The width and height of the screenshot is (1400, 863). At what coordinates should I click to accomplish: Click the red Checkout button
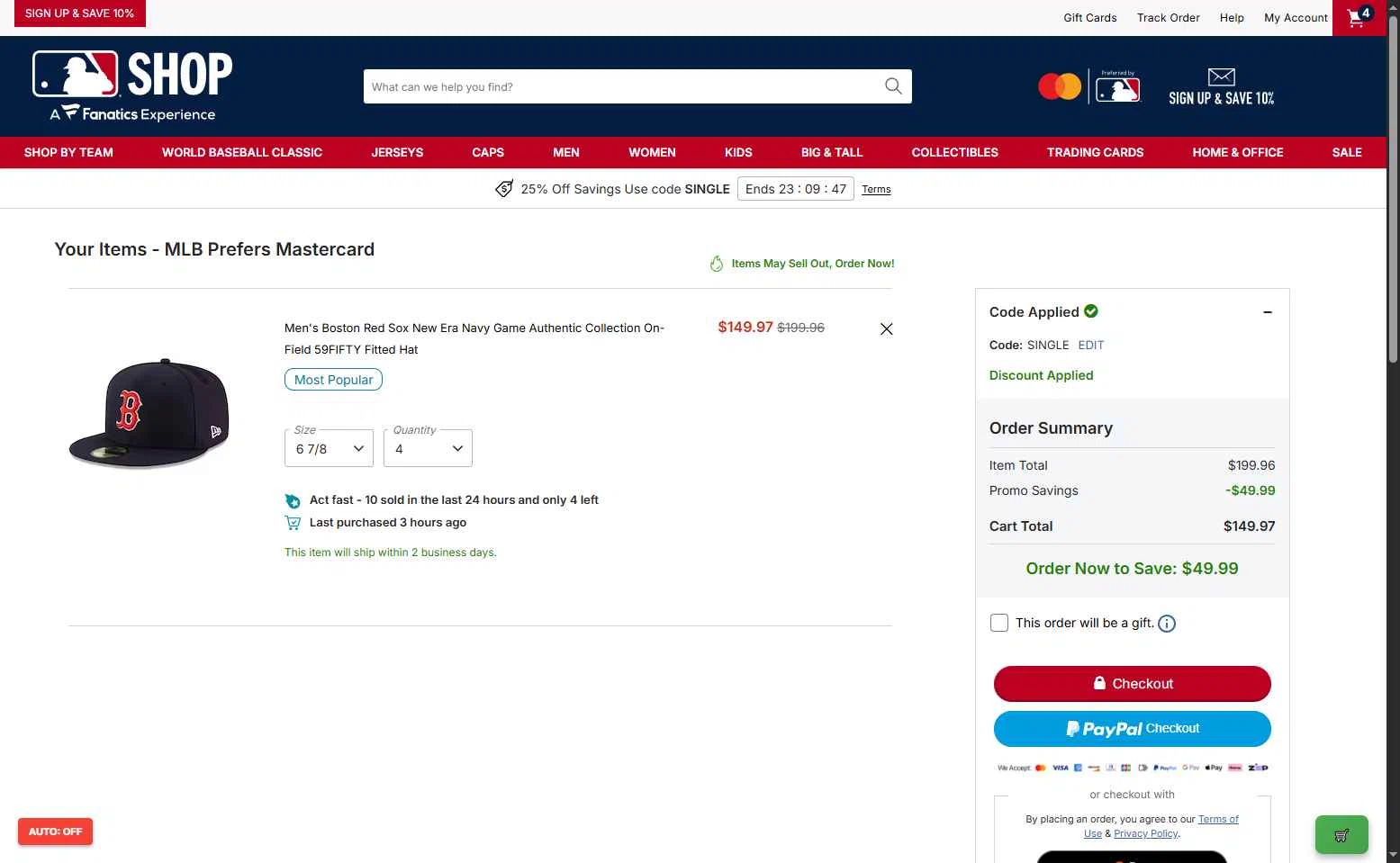(x=1133, y=684)
